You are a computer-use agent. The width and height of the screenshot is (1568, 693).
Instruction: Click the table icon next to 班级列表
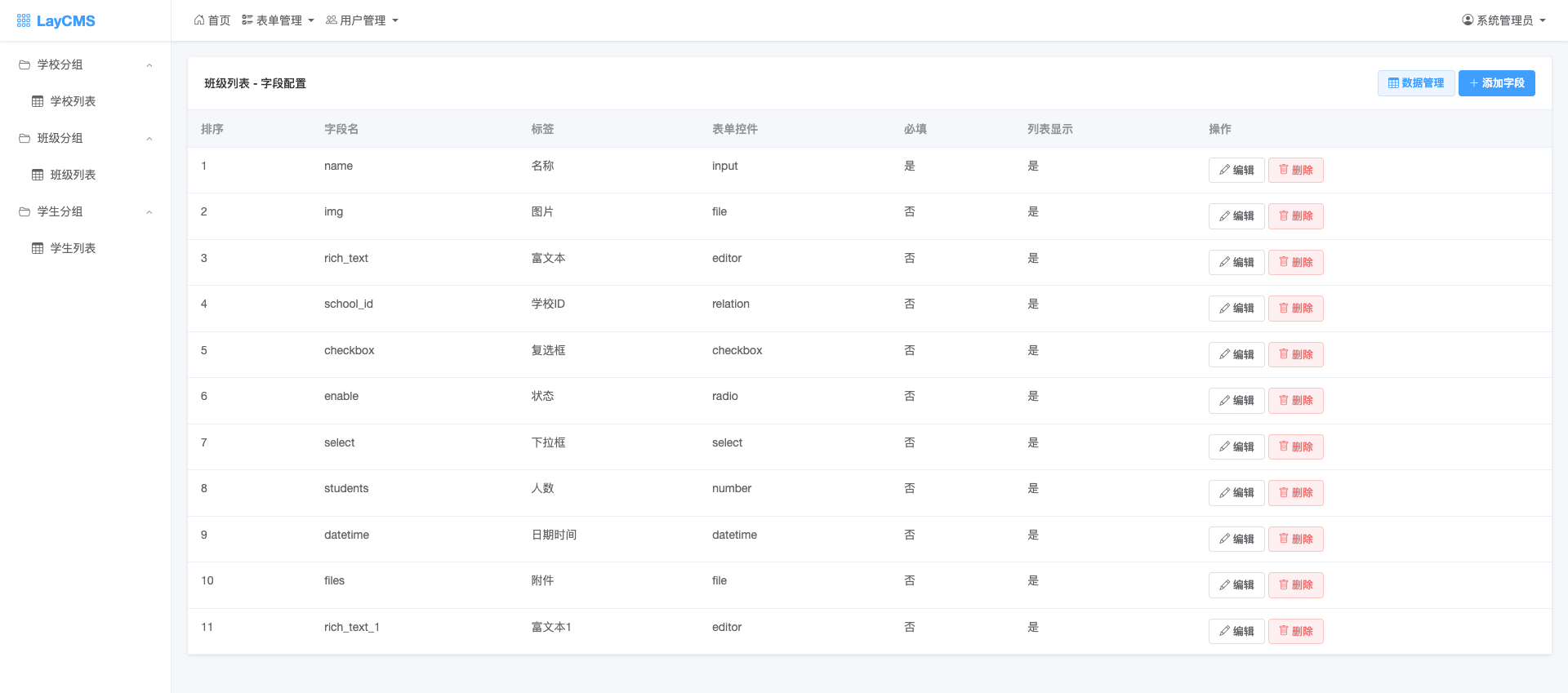pyautogui.click(x=38, y=175)
